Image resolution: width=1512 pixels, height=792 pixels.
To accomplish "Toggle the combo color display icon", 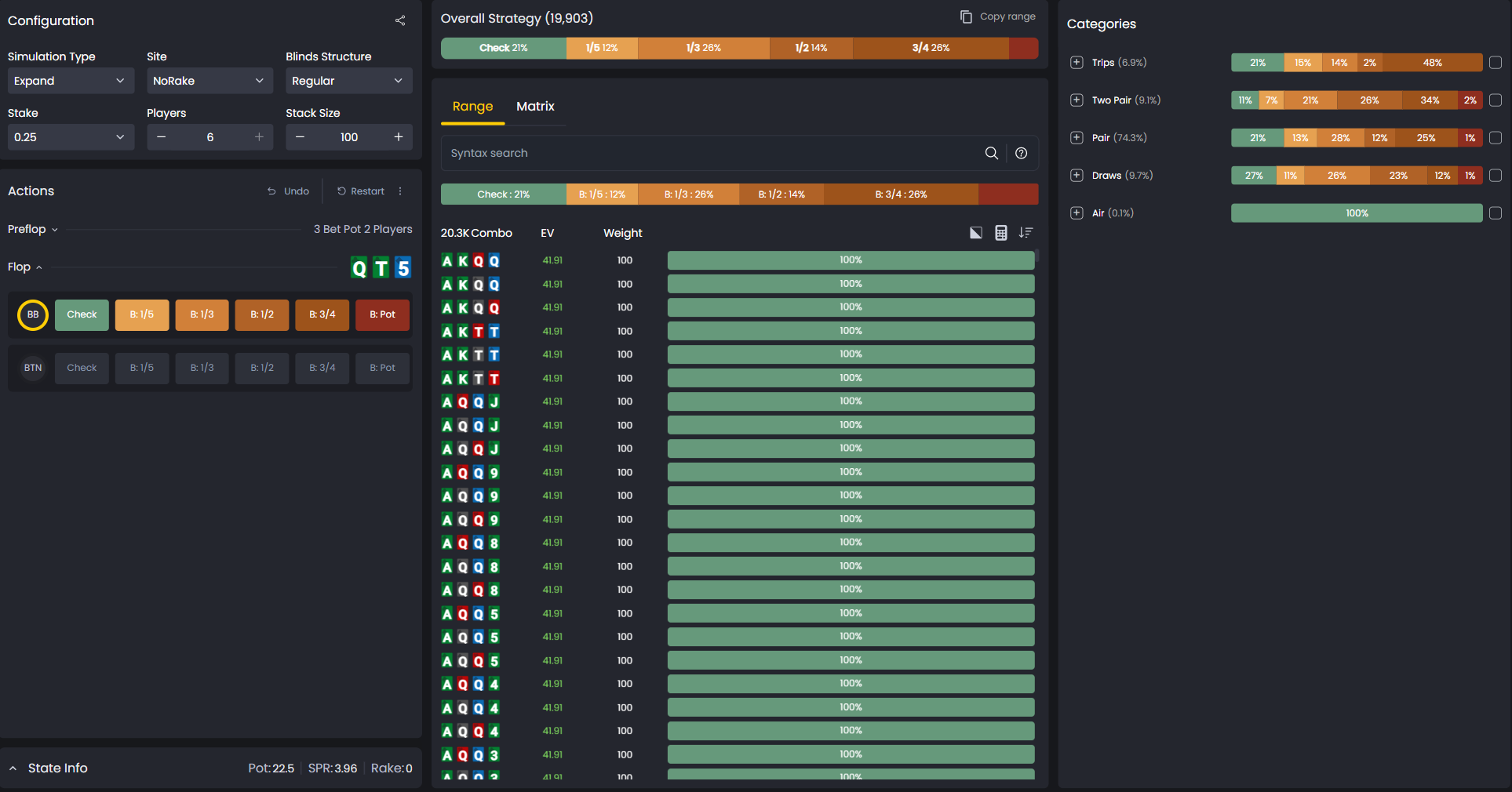I will 976,233.
